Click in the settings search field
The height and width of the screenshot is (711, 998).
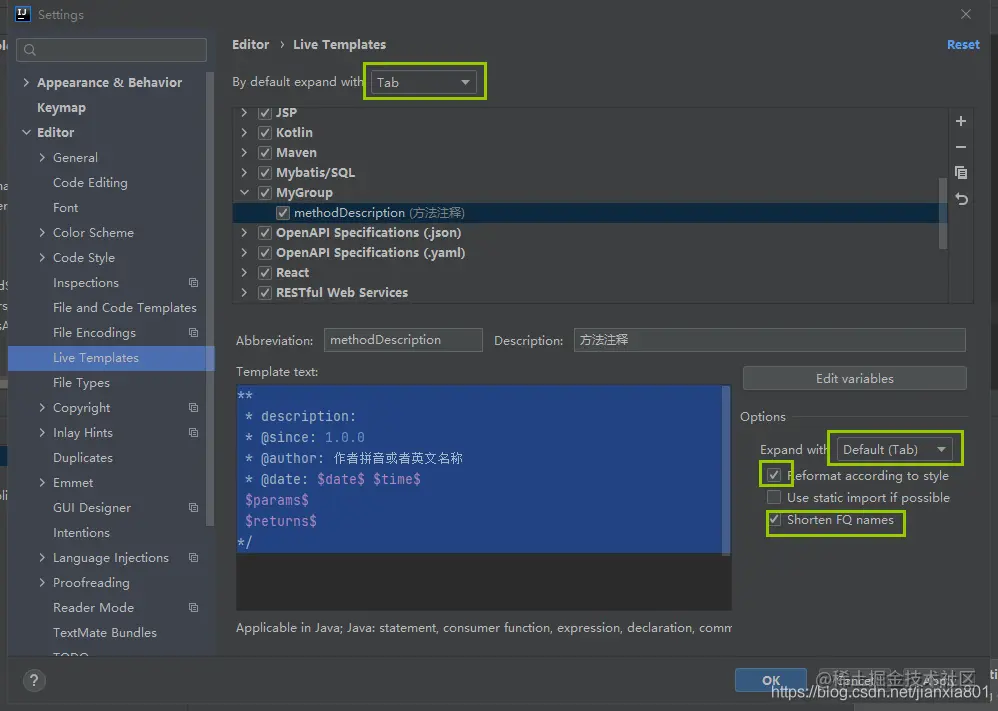(111, 50)
